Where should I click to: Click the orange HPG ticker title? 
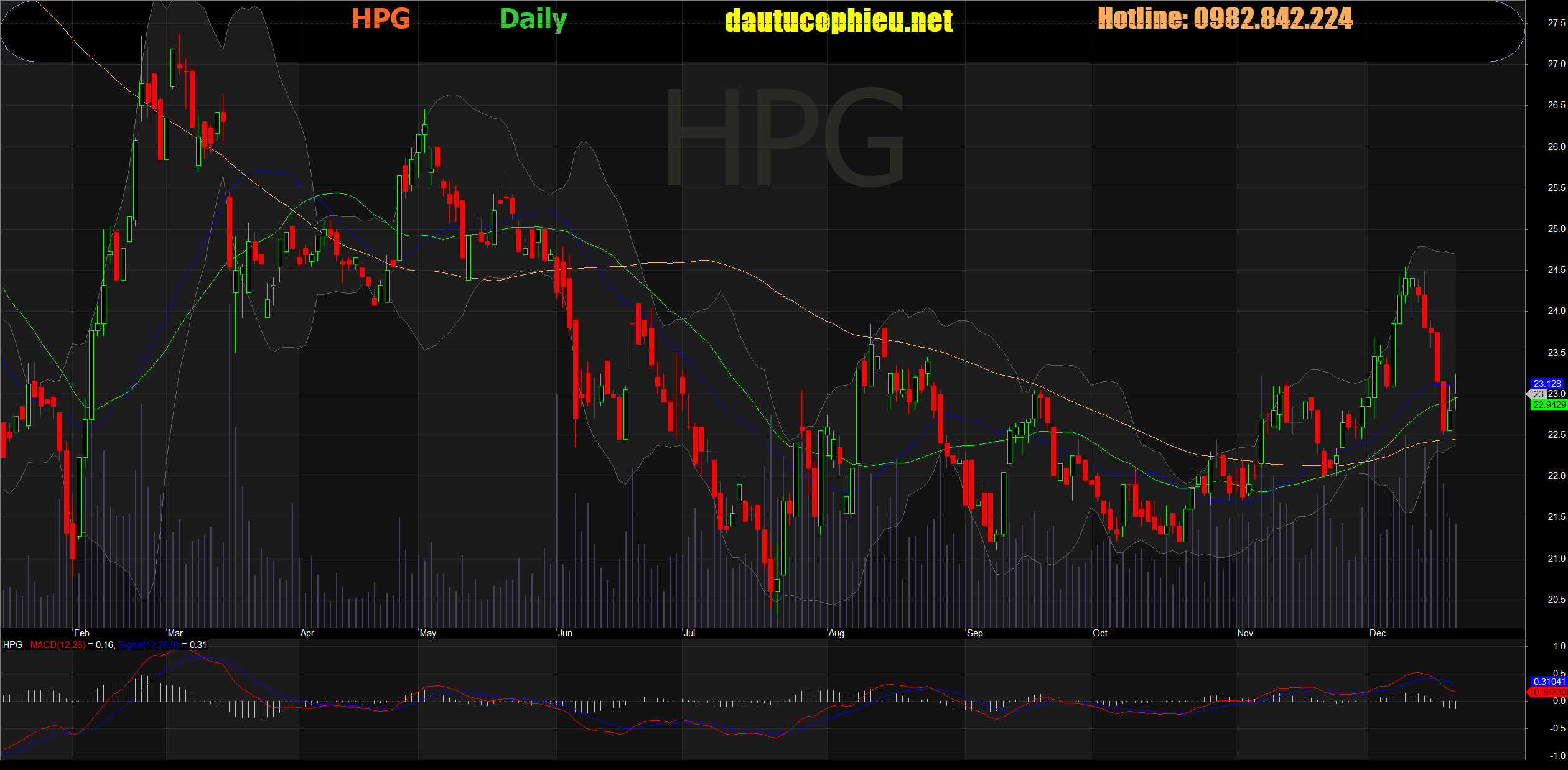click(x=381, y=19)
